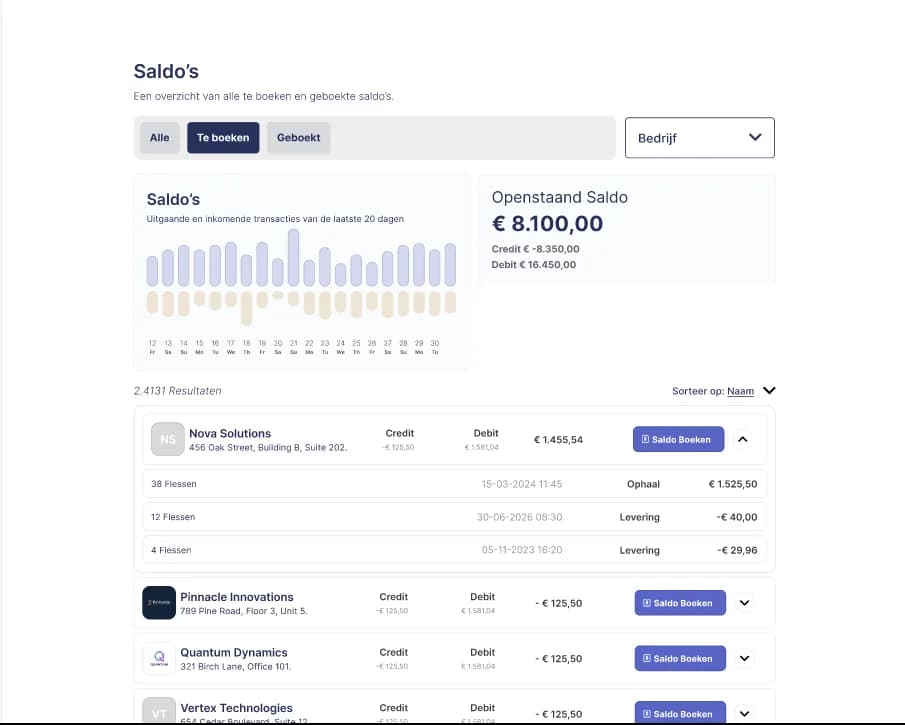This screenshot has width=905, height=725.
Task: Switch to the Alle filter tab
Action: (x=159, y=137)
